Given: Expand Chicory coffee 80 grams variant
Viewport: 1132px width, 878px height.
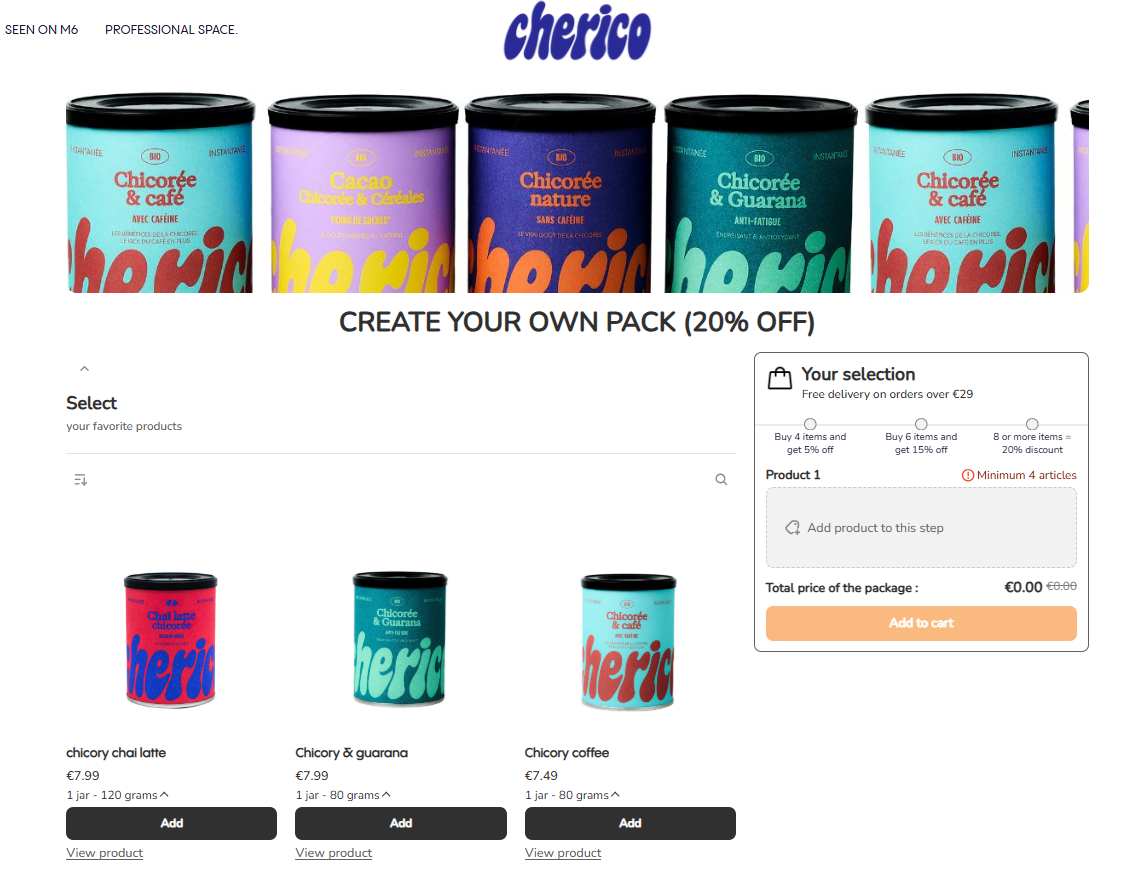Looking at the screenshot, I should coord(572,795).
